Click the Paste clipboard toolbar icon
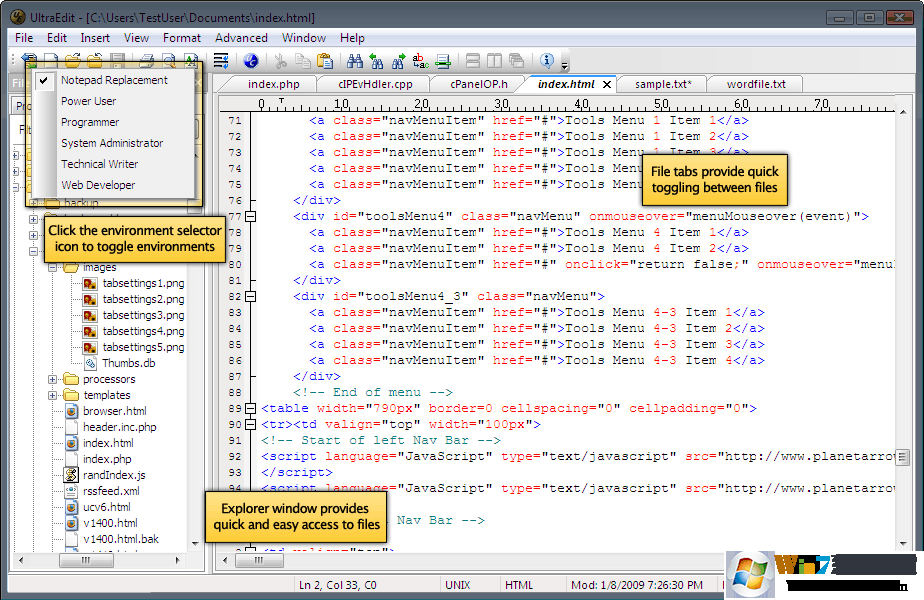 coord(324,61)
